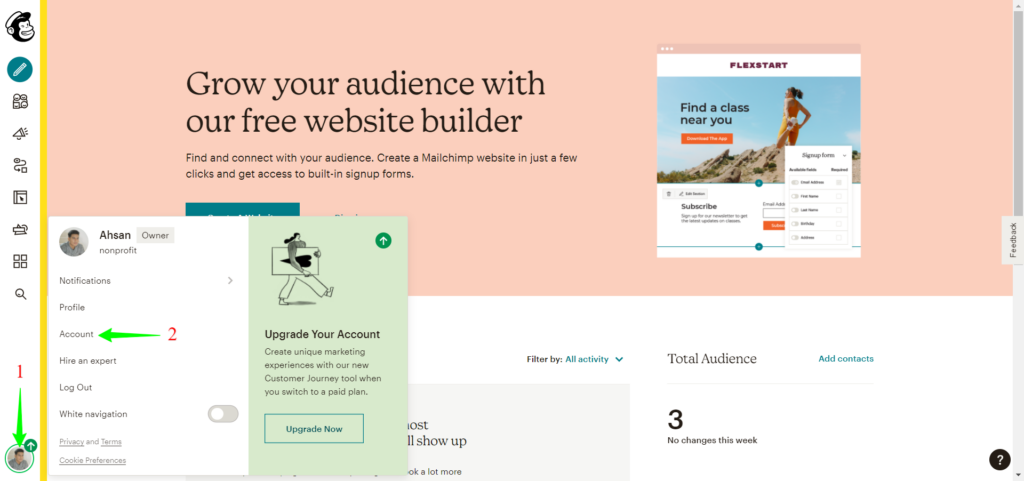Click Ahsan's profile photo in account popup
The image size is (1024, 481).
click(74, 242)
